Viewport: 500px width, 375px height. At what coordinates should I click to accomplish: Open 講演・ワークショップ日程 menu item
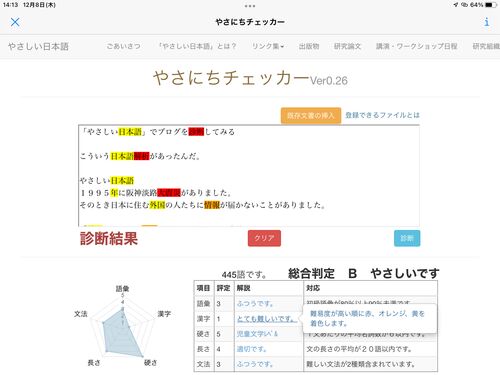click(417, 46)
